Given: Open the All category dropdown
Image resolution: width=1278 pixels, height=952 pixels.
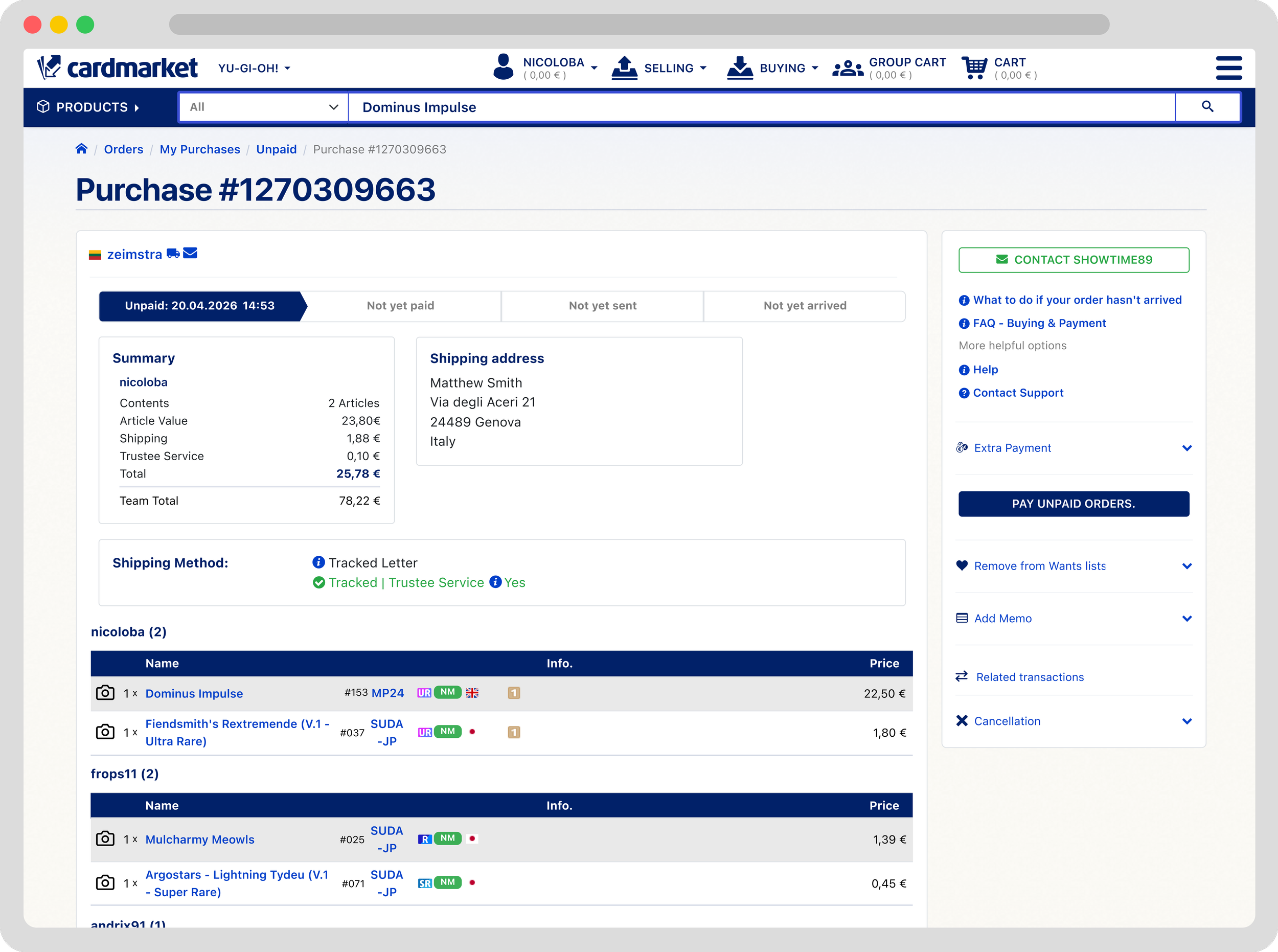Looking at the screenshot, I should (263, 107).
